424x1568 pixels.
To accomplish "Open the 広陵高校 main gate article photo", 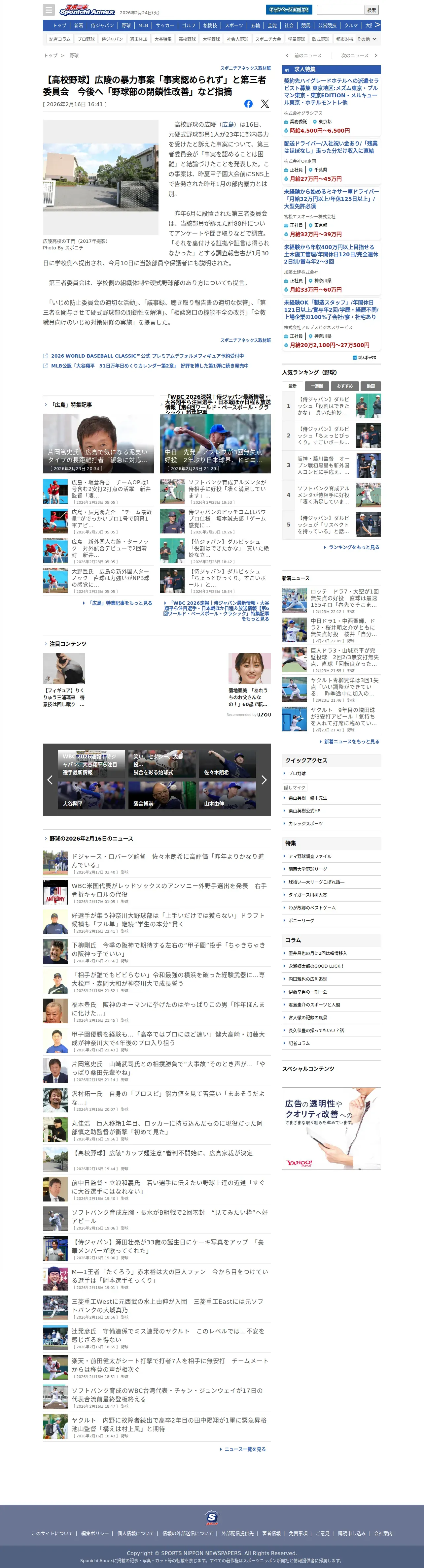I will coord(100,177).
